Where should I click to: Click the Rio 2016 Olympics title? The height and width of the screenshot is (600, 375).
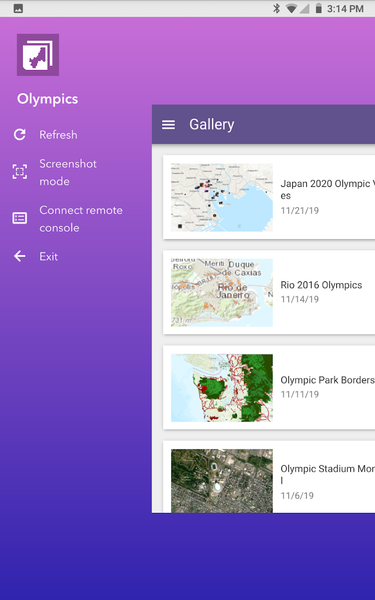(x=321, y=285)
